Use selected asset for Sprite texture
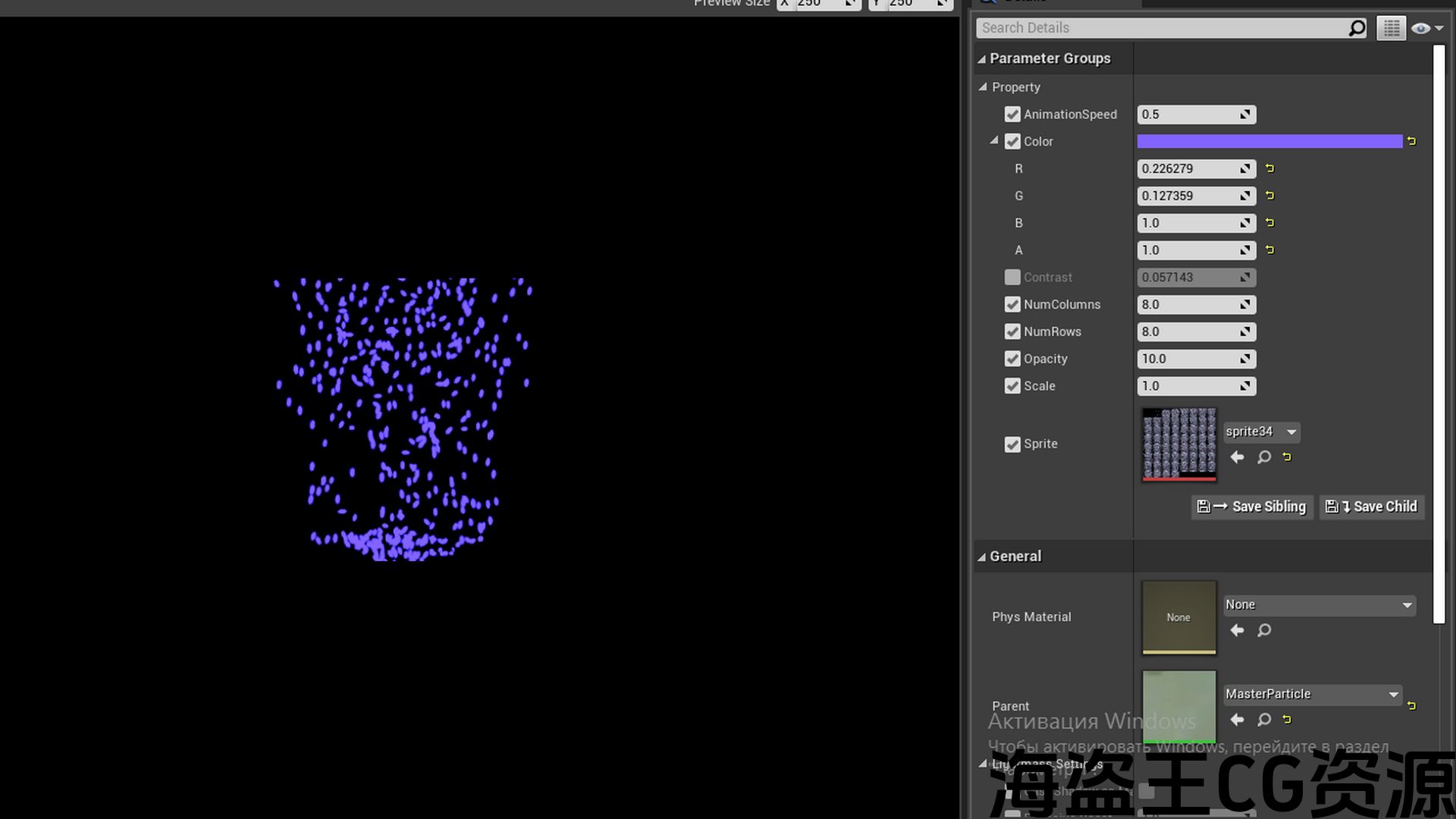The width and height of the screenshot is (1456, 819). 1237,457
